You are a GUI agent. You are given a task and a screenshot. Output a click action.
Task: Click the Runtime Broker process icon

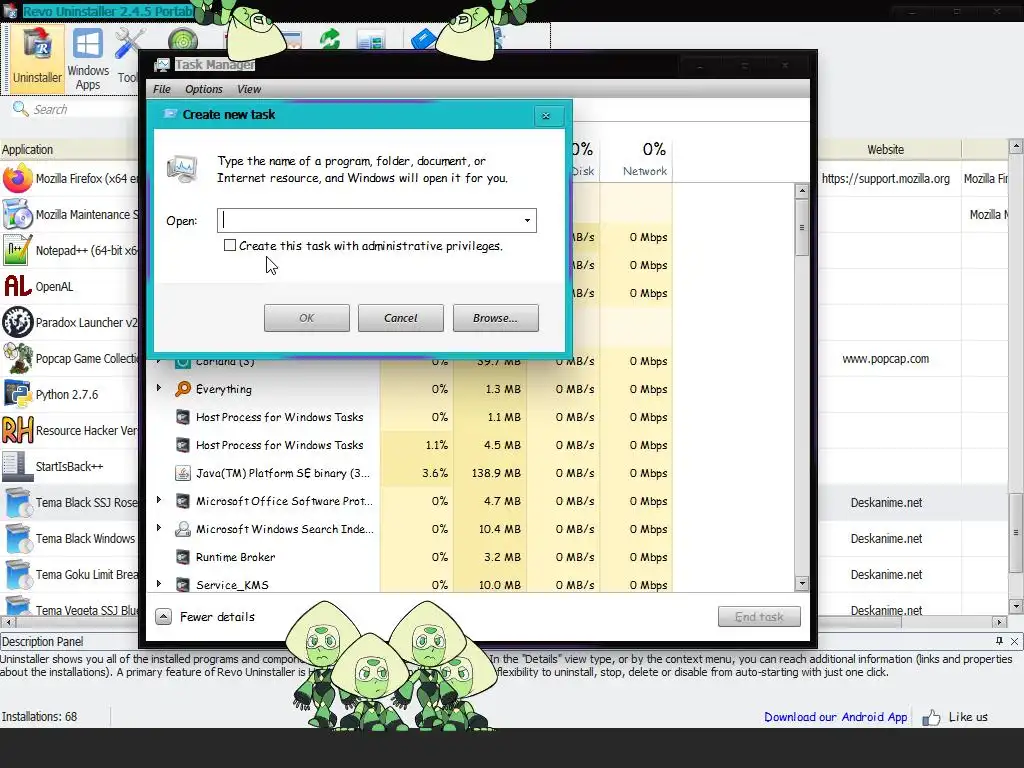pos(183,557)
